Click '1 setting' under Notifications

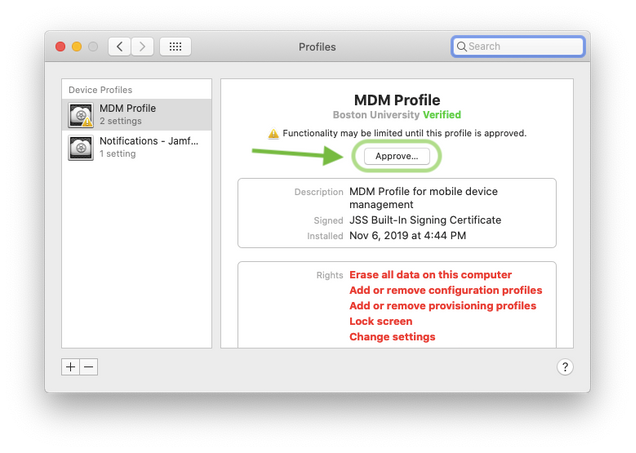(118, 154)
